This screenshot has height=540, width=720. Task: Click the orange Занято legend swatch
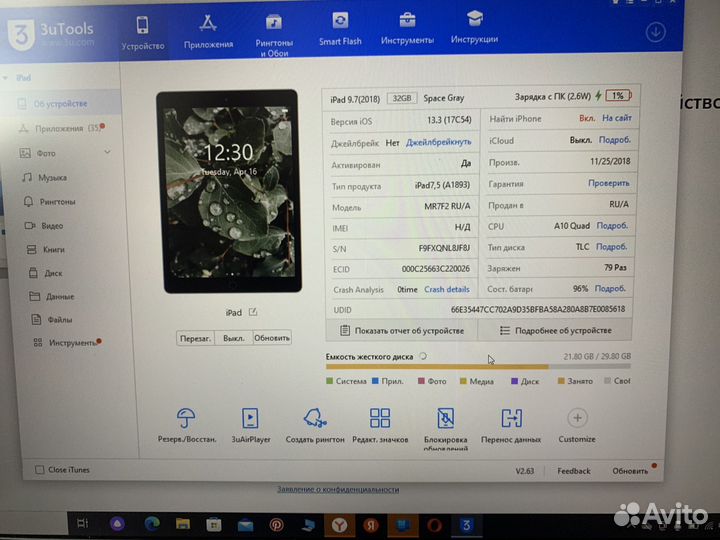click(x=561, y=381)
